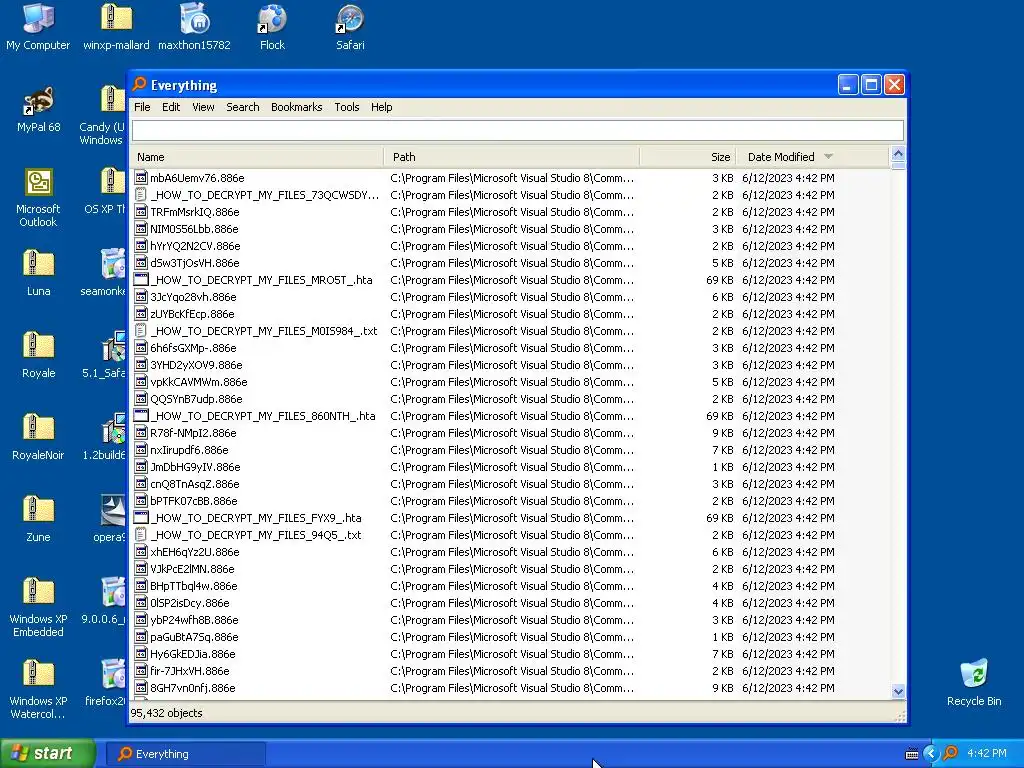The height and width of the screenshot is (768, 1024).
Task: Select file xhEH6qYz2U.886e
Action: (195, 552)
